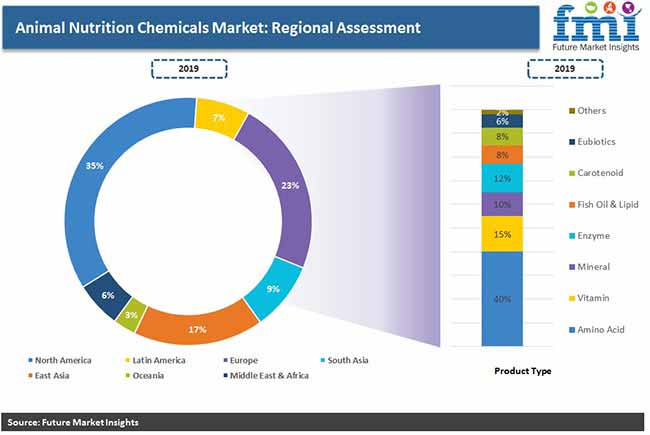Select the 'Animal Nutrition Chemicals Market: Regional Assessment' title
Viewport: 650px width, 435px height.
218,28
